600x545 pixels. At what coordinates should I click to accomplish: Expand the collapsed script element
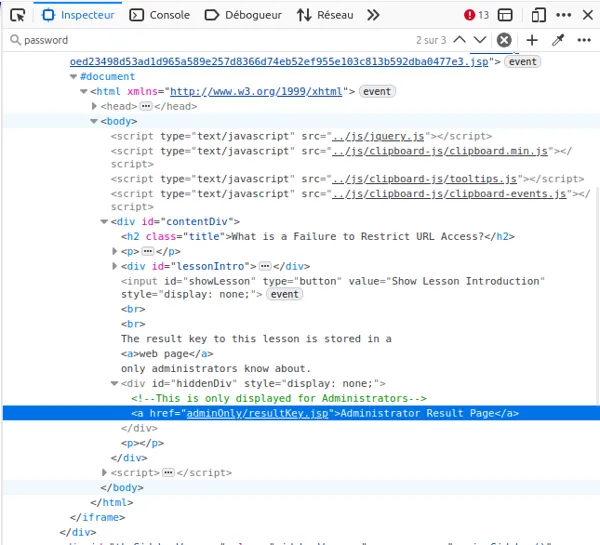(104, 473)
